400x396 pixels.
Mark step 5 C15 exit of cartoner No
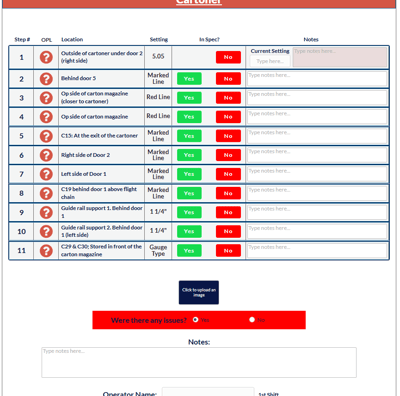(228, 136)
